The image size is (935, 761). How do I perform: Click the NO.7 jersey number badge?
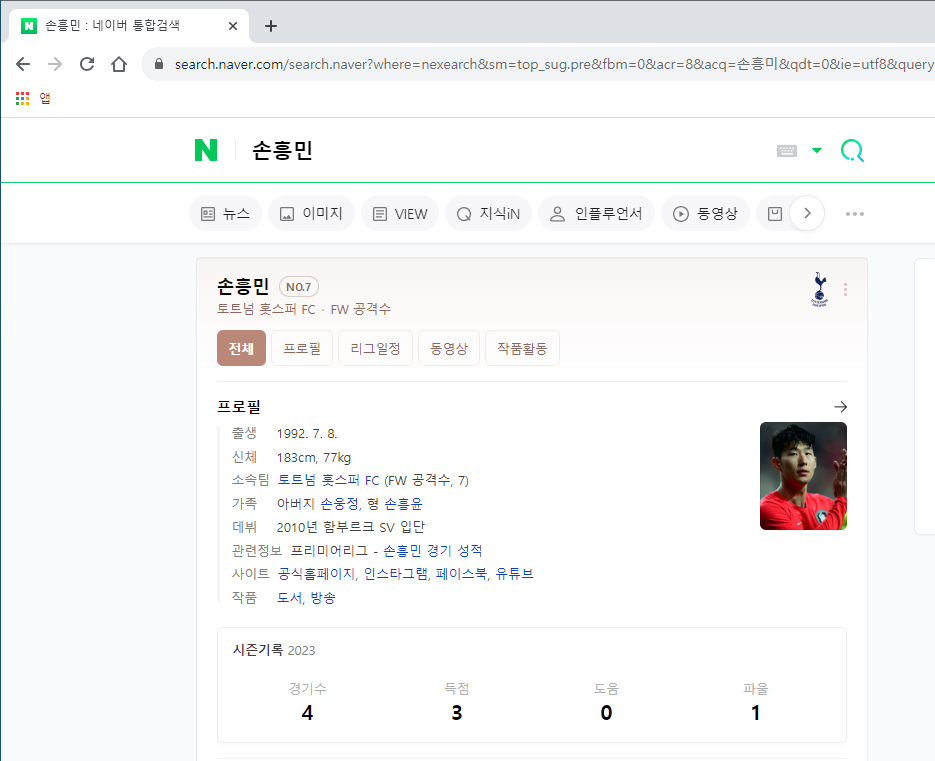299,287
